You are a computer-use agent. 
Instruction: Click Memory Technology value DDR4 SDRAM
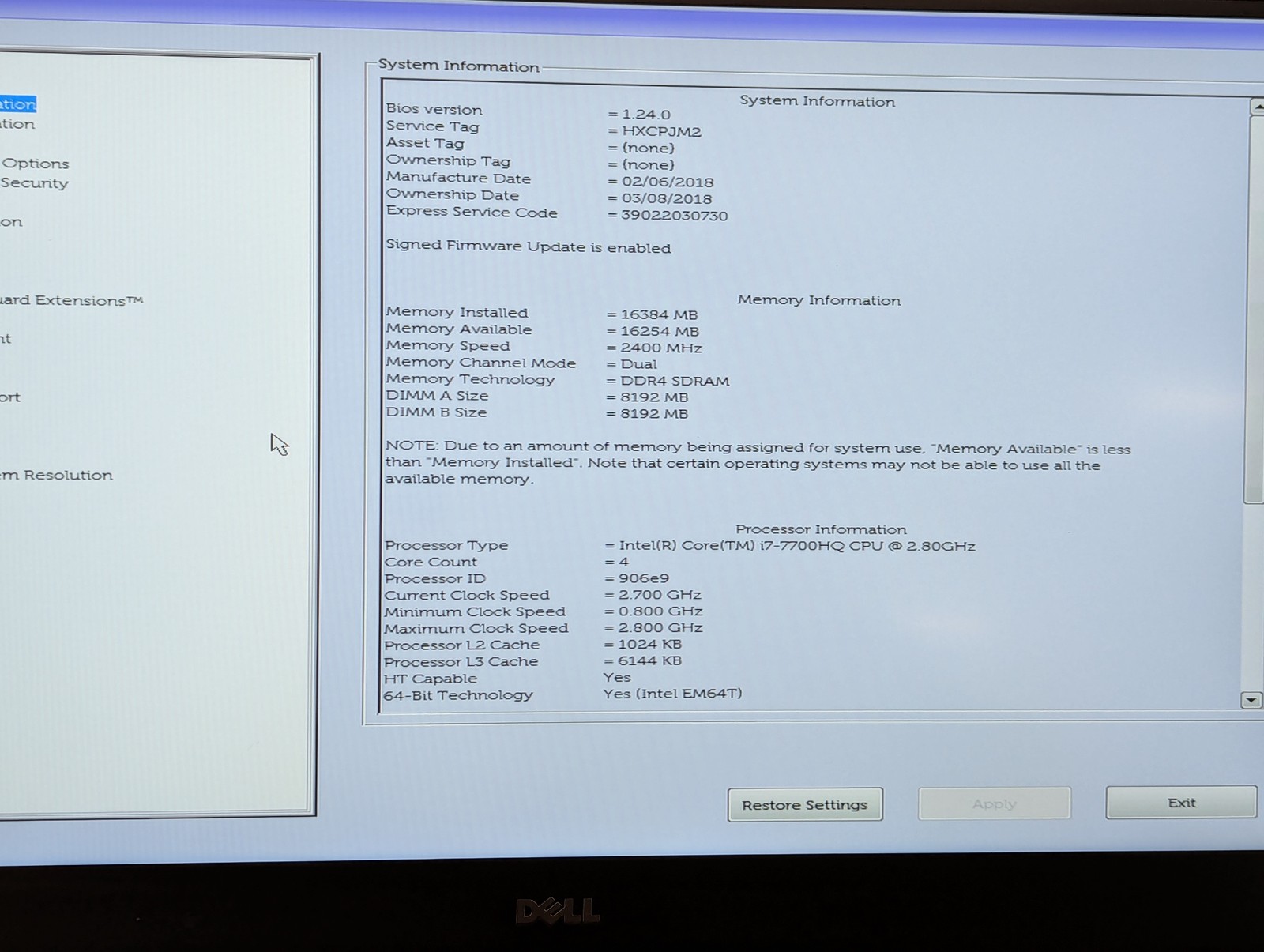point(675,381)
